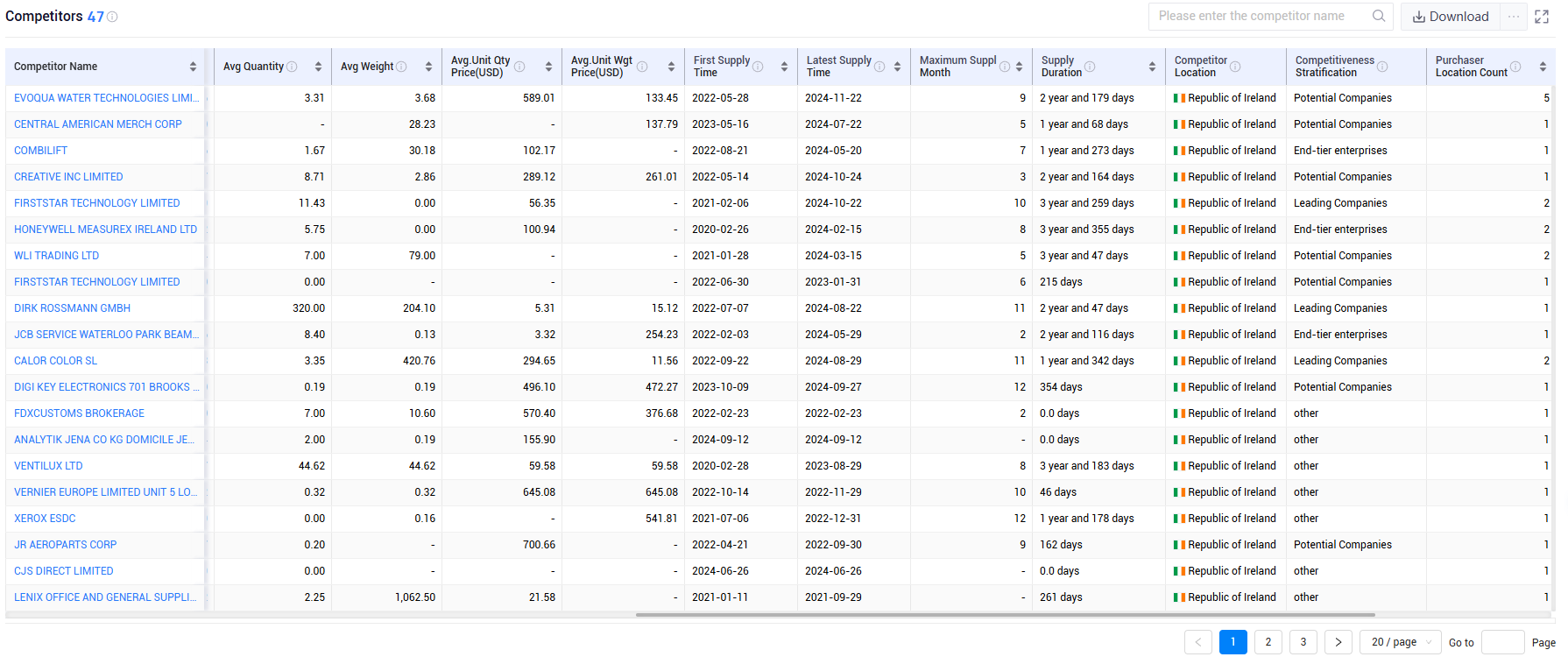Select page 1 in pagination

1233,642
